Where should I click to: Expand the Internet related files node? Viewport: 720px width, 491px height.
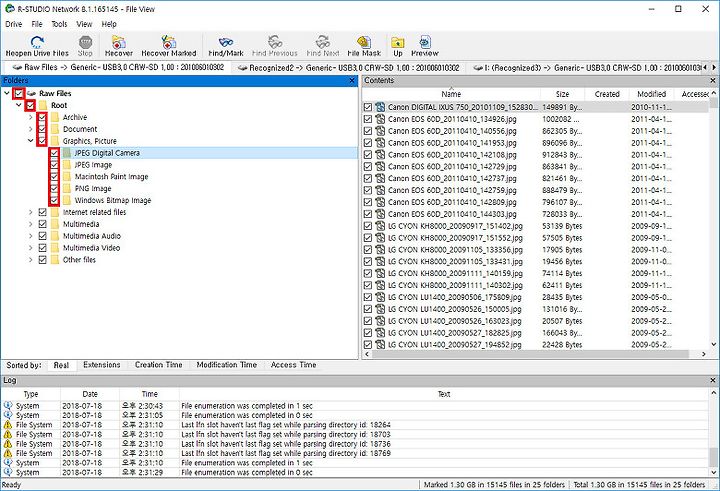click(x=31, y=212)
